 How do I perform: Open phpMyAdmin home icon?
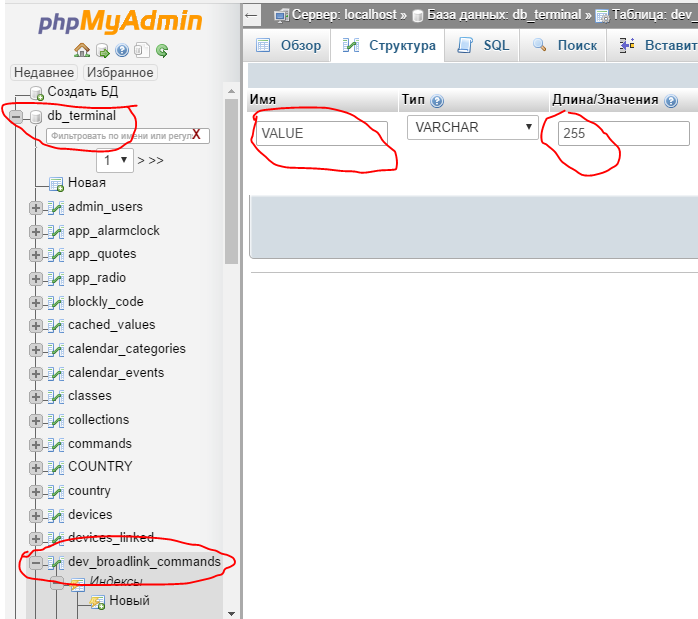[x=82, y=50]
